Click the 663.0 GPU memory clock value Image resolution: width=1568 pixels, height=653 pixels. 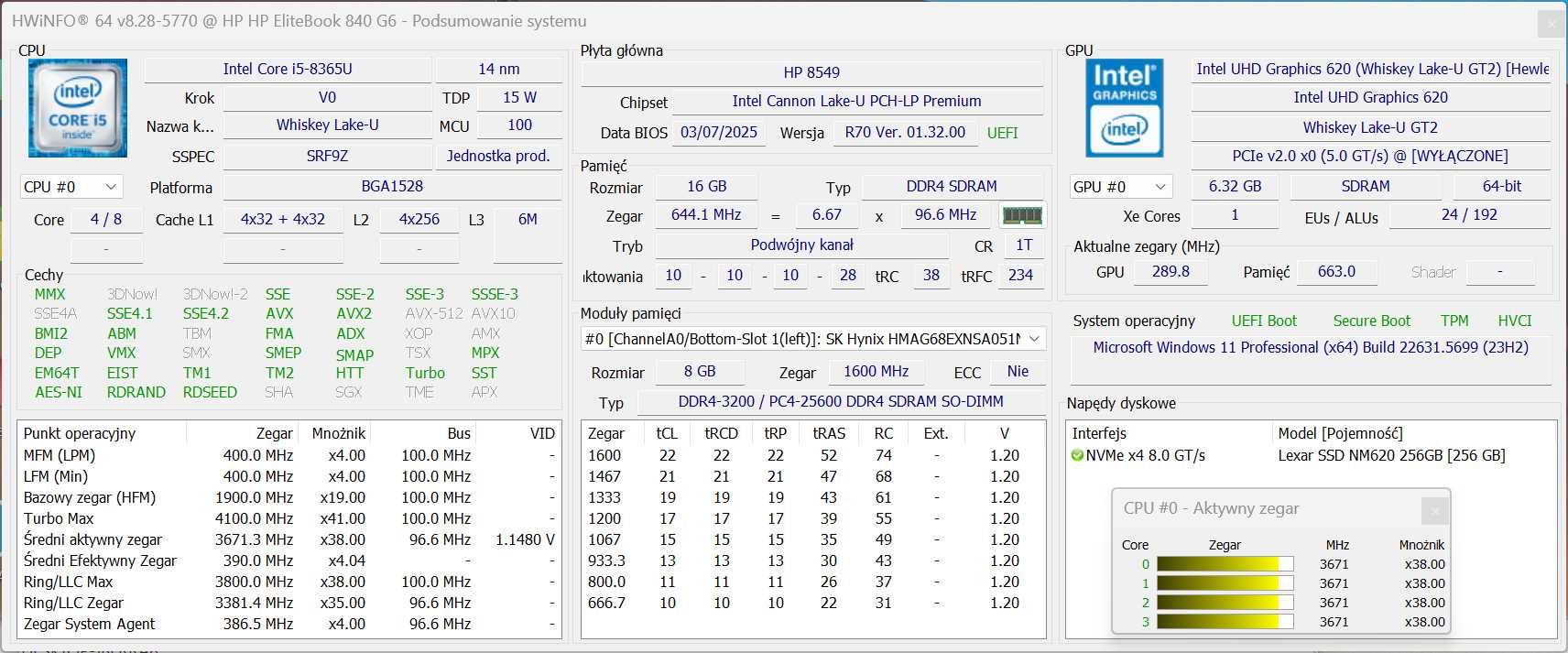[x=1336, y=272]
